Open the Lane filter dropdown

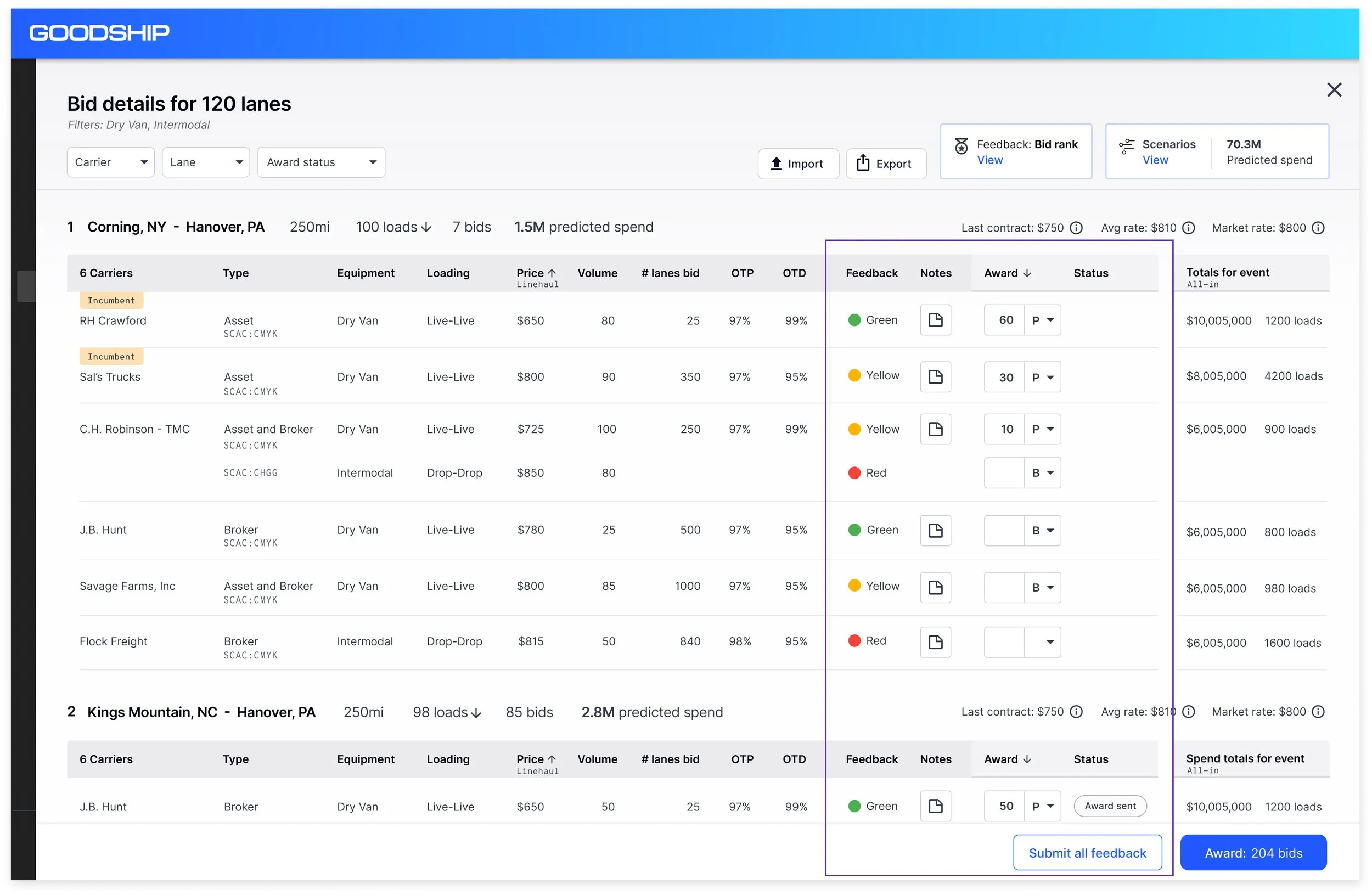[206, 162]
